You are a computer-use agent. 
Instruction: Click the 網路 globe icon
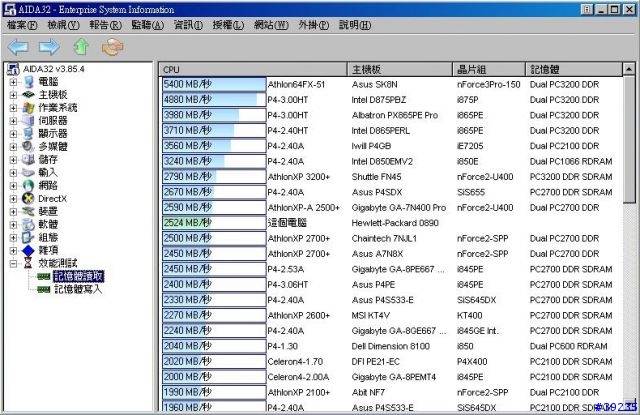click(29, 185)
